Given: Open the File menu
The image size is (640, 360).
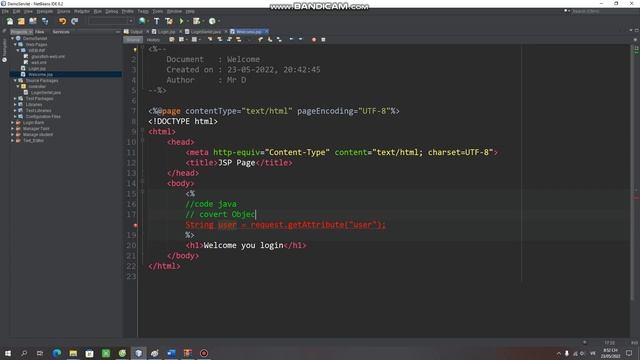Looking at the screenshot, I should click(5, 11).
